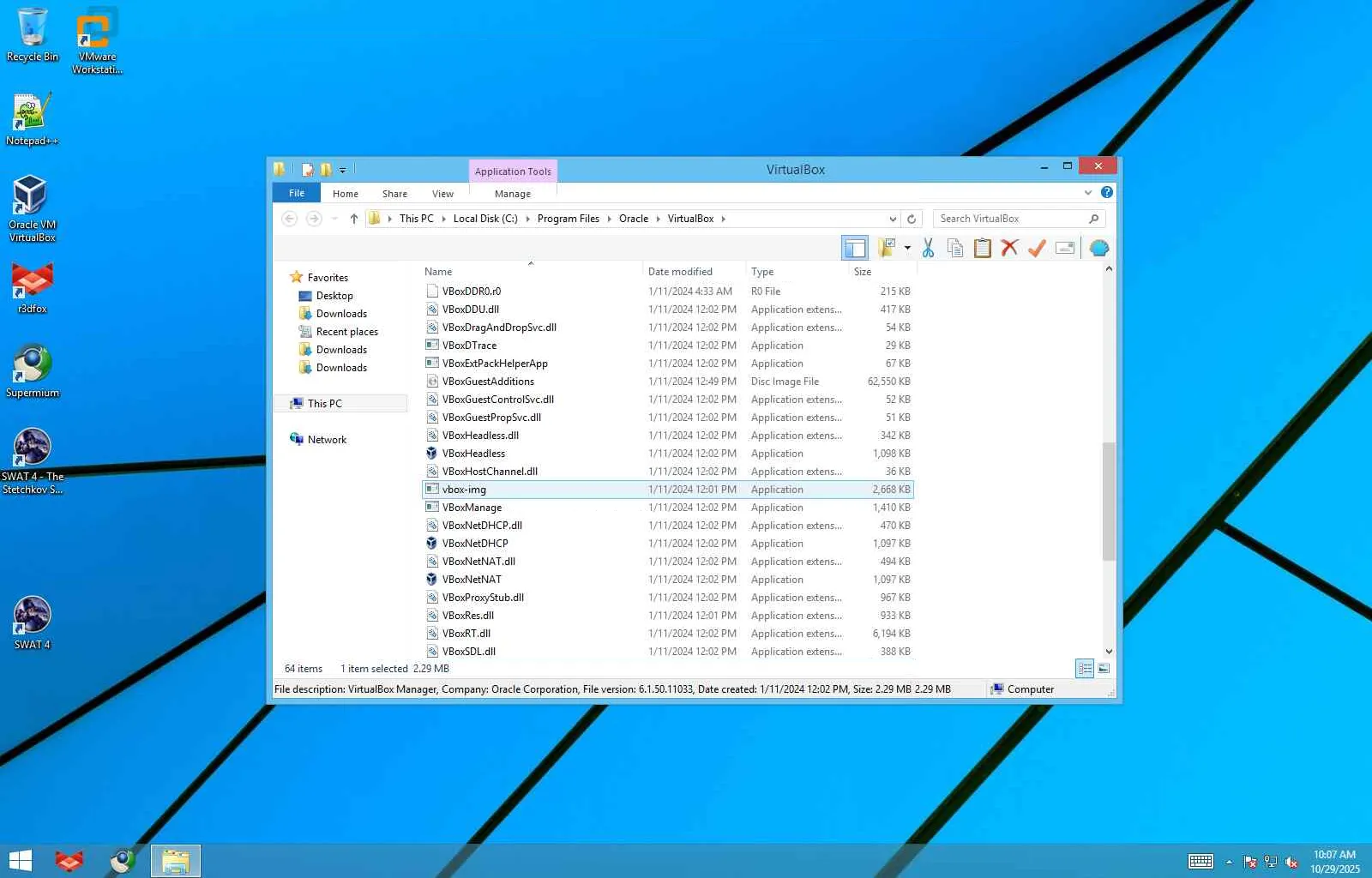Viewport: 1372px width, 878px height.
Task: Select the VBoxGuestAdditions disc image file
Action: 668,382
